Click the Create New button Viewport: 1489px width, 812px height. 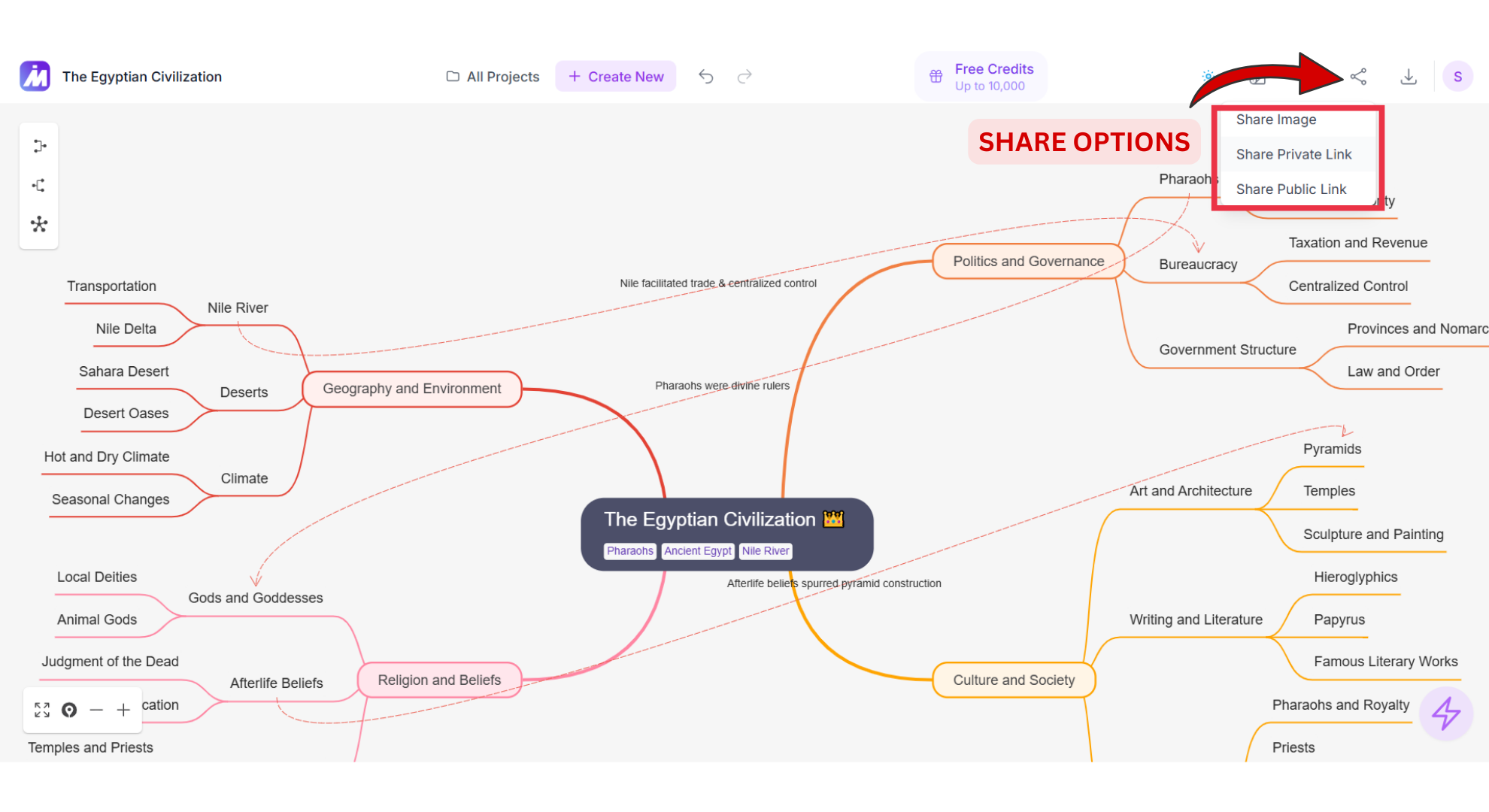coord(616,77)
